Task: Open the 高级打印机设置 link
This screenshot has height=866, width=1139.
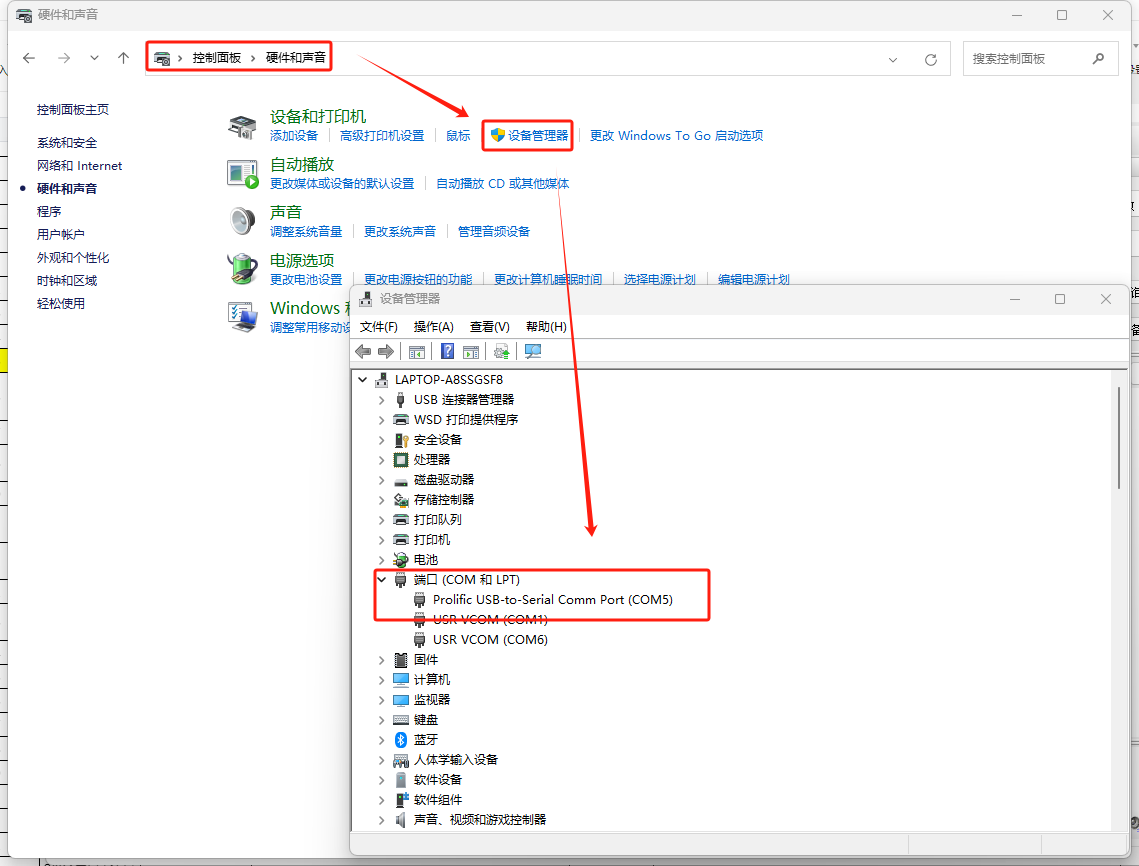Action: [x=382, y=136]
